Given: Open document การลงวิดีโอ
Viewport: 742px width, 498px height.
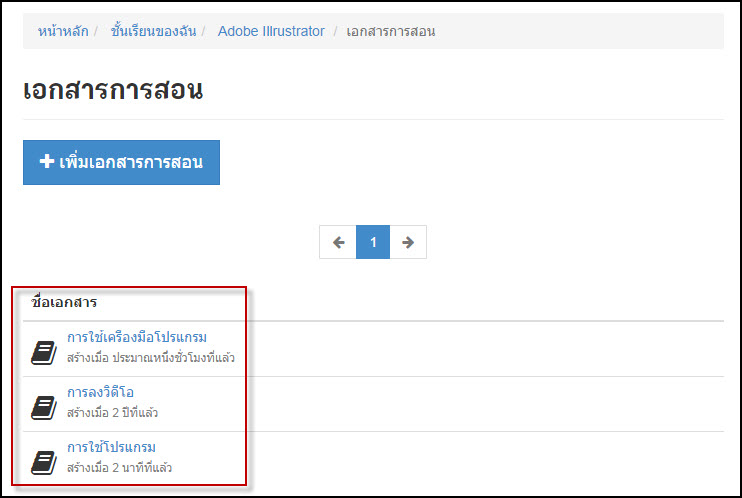Looking at the screenshot, I should coord(100,392).
